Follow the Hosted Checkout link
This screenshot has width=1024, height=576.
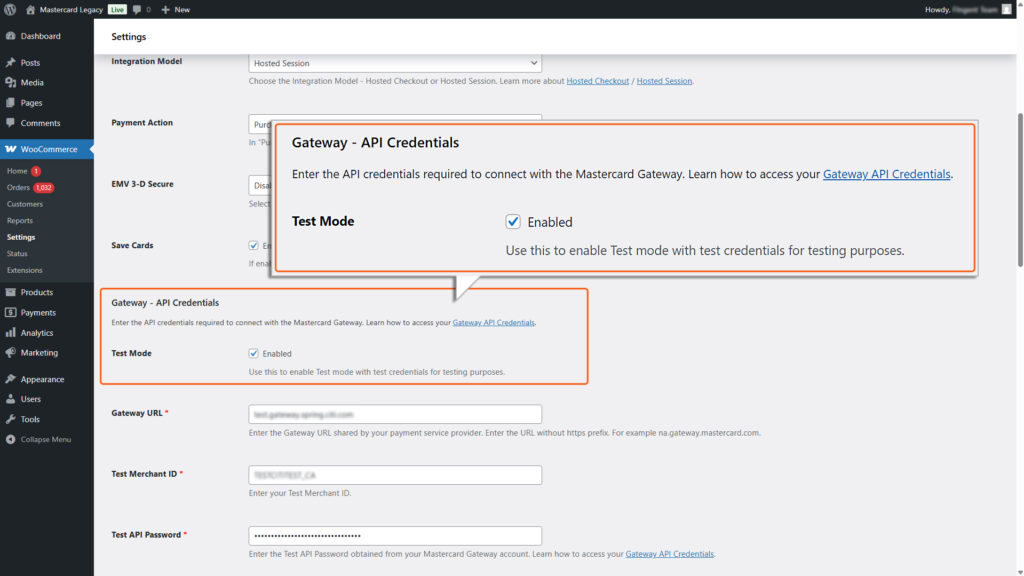pos(597,80)
